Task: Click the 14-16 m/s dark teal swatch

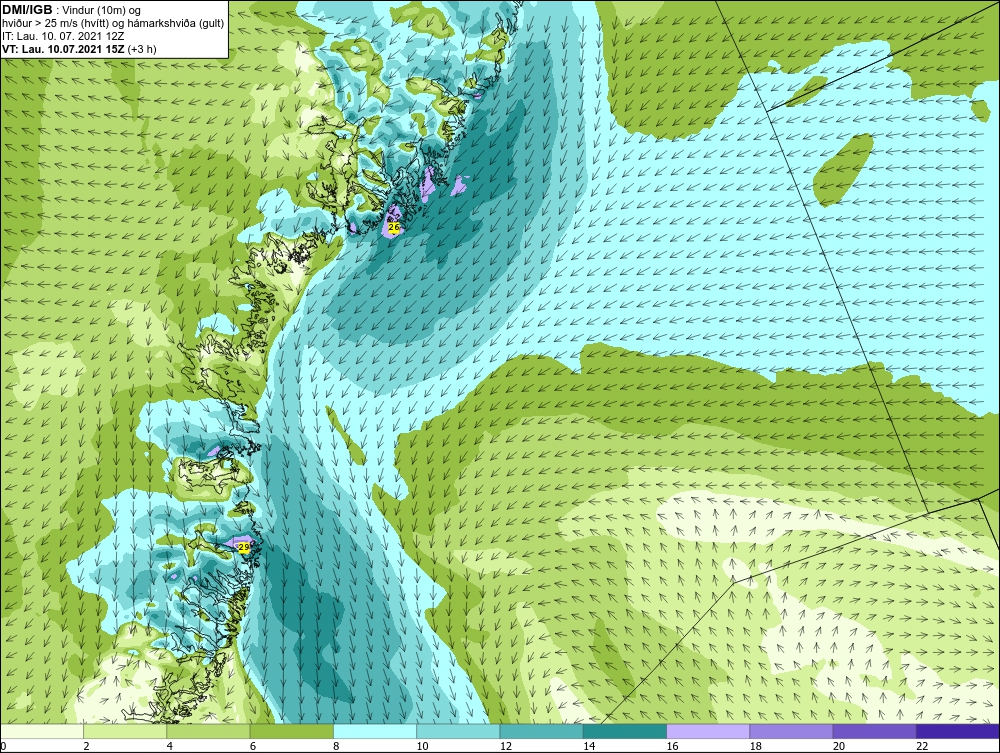Action: (625, 731)
